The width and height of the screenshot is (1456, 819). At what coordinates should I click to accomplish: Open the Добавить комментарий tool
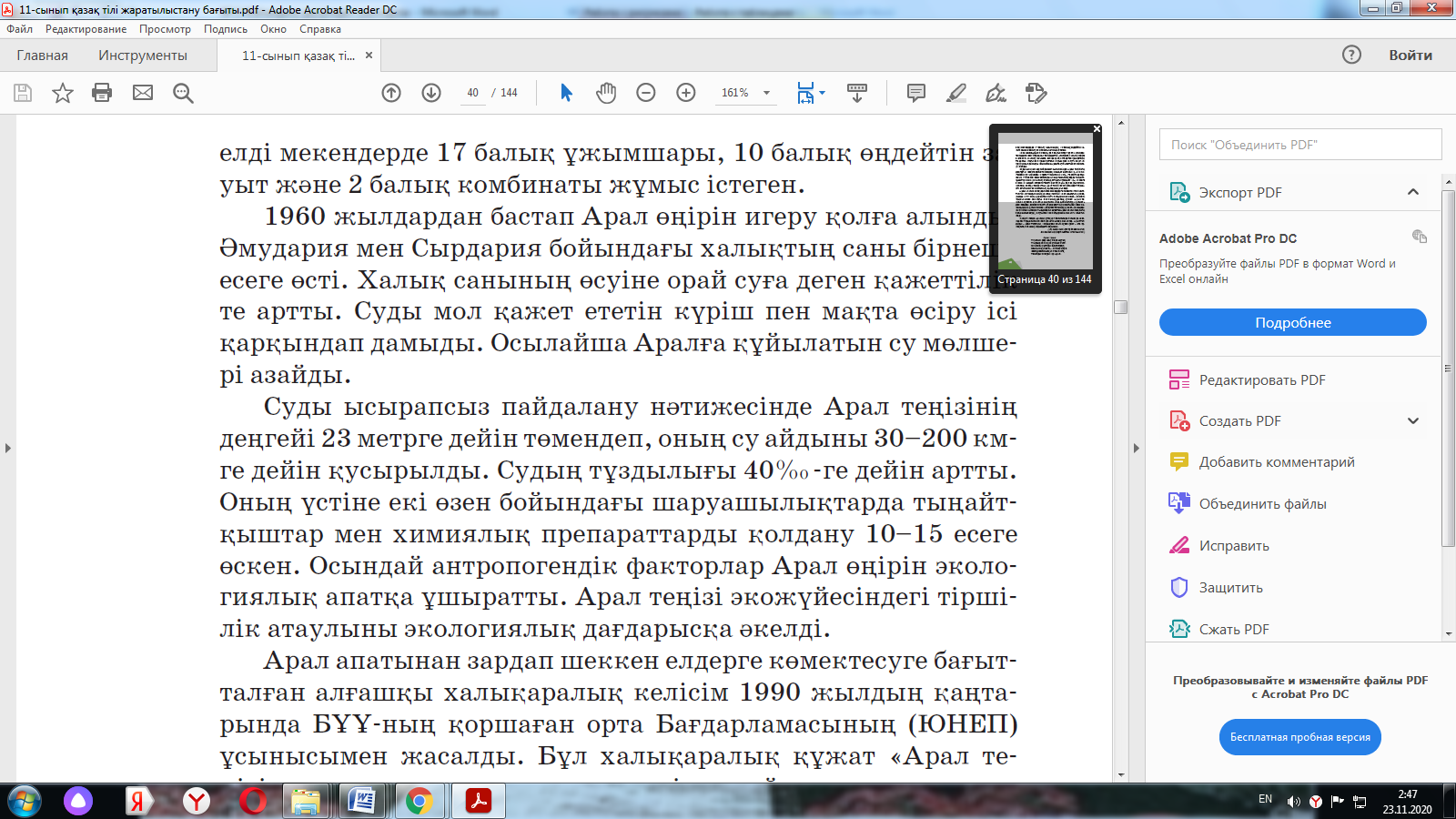(1262, 461)
